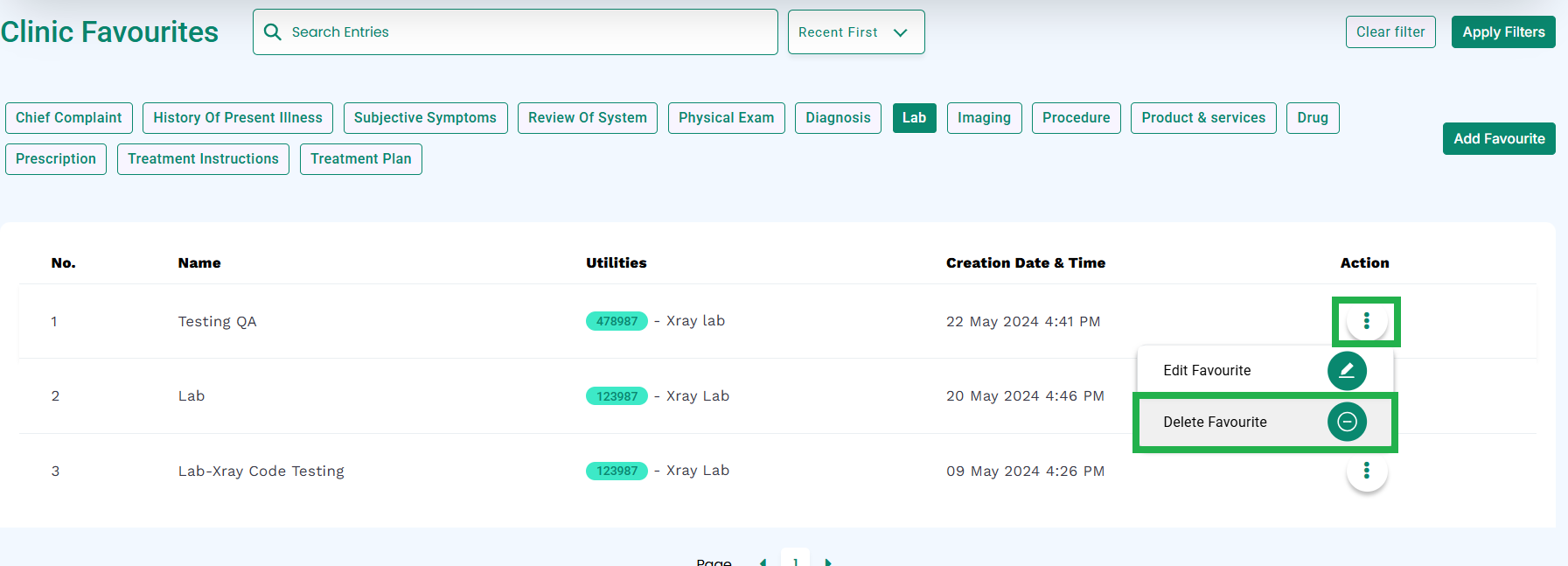Click the name Testing QA
Screen dimensions: 1568x566
coord(217,322)
